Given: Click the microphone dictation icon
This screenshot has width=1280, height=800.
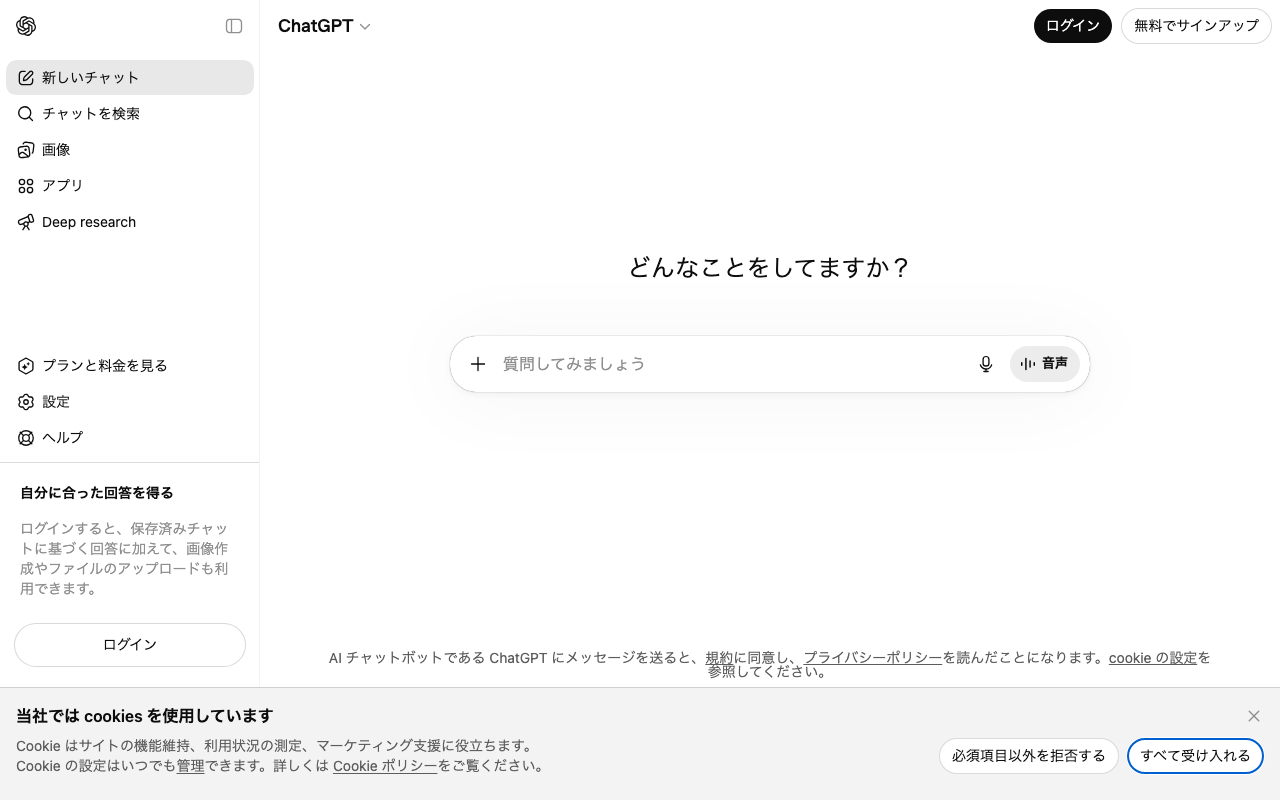Looking at the screenshot, I should tap(986, 364).
